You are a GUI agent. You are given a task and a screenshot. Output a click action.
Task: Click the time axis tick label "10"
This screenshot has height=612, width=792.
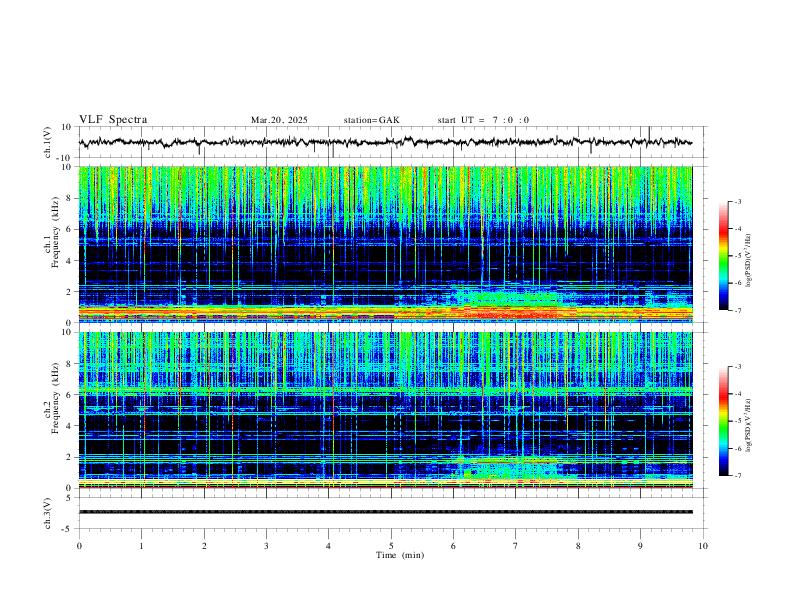click(703, 546)
